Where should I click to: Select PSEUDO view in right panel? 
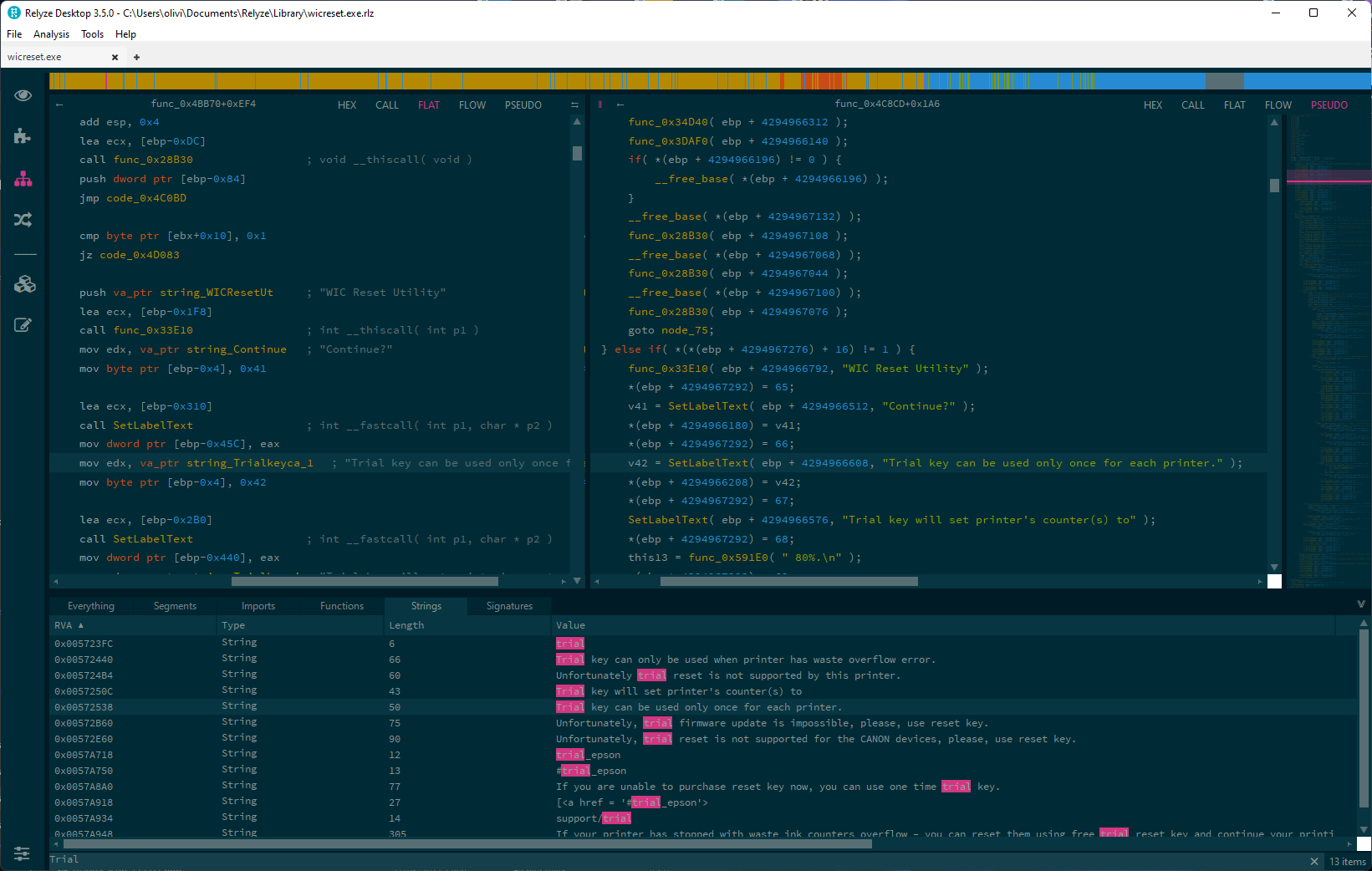pyautogui.click(x=1329, y=105)
